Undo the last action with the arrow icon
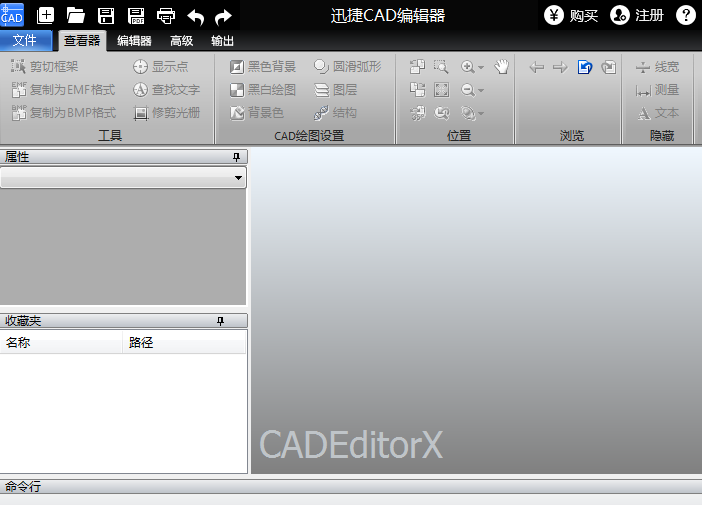Screen dimensions: 702x505 (x=196, y=15)
